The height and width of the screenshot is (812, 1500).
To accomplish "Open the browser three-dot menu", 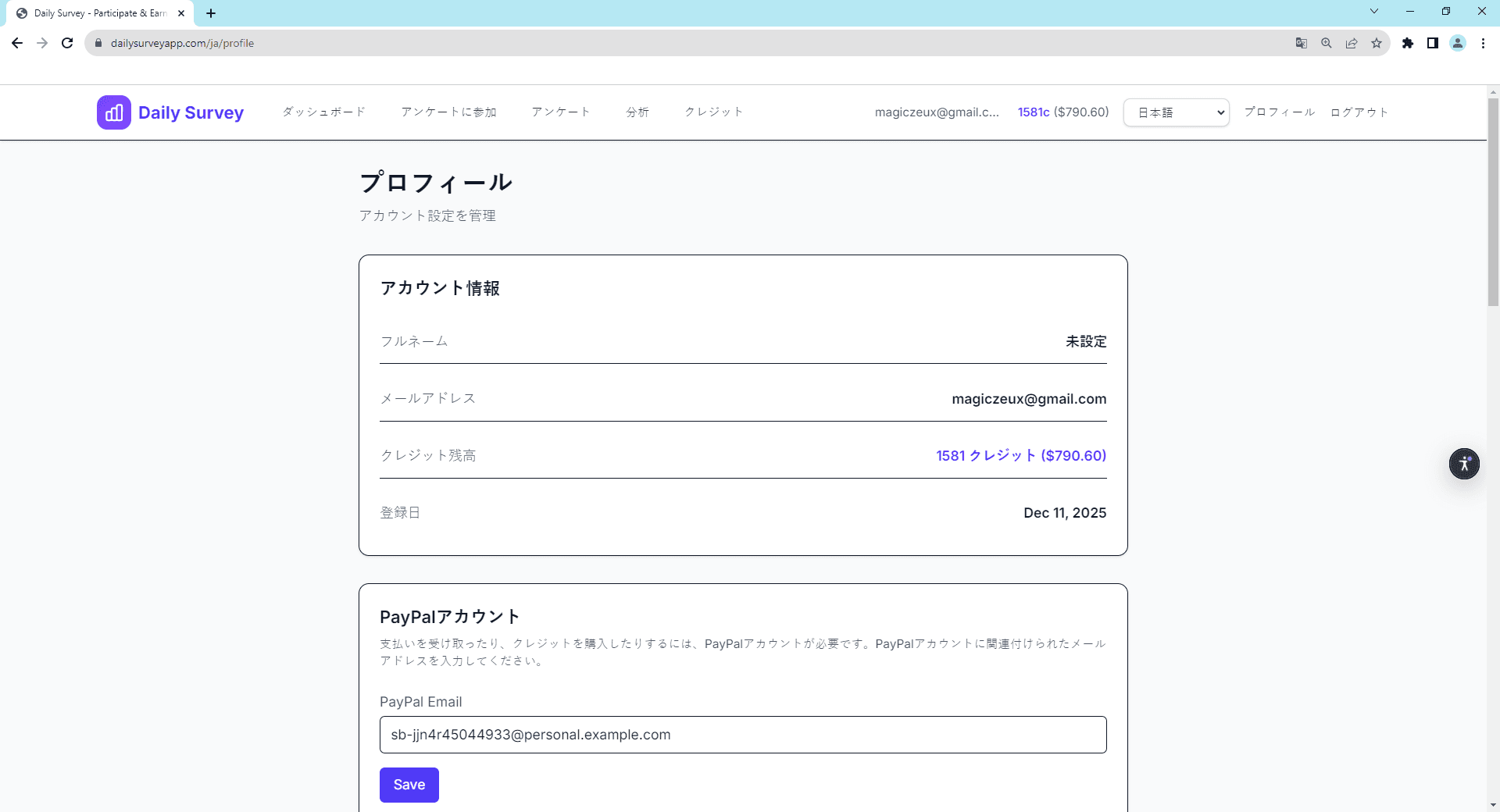I will (x=1483, y=43).
